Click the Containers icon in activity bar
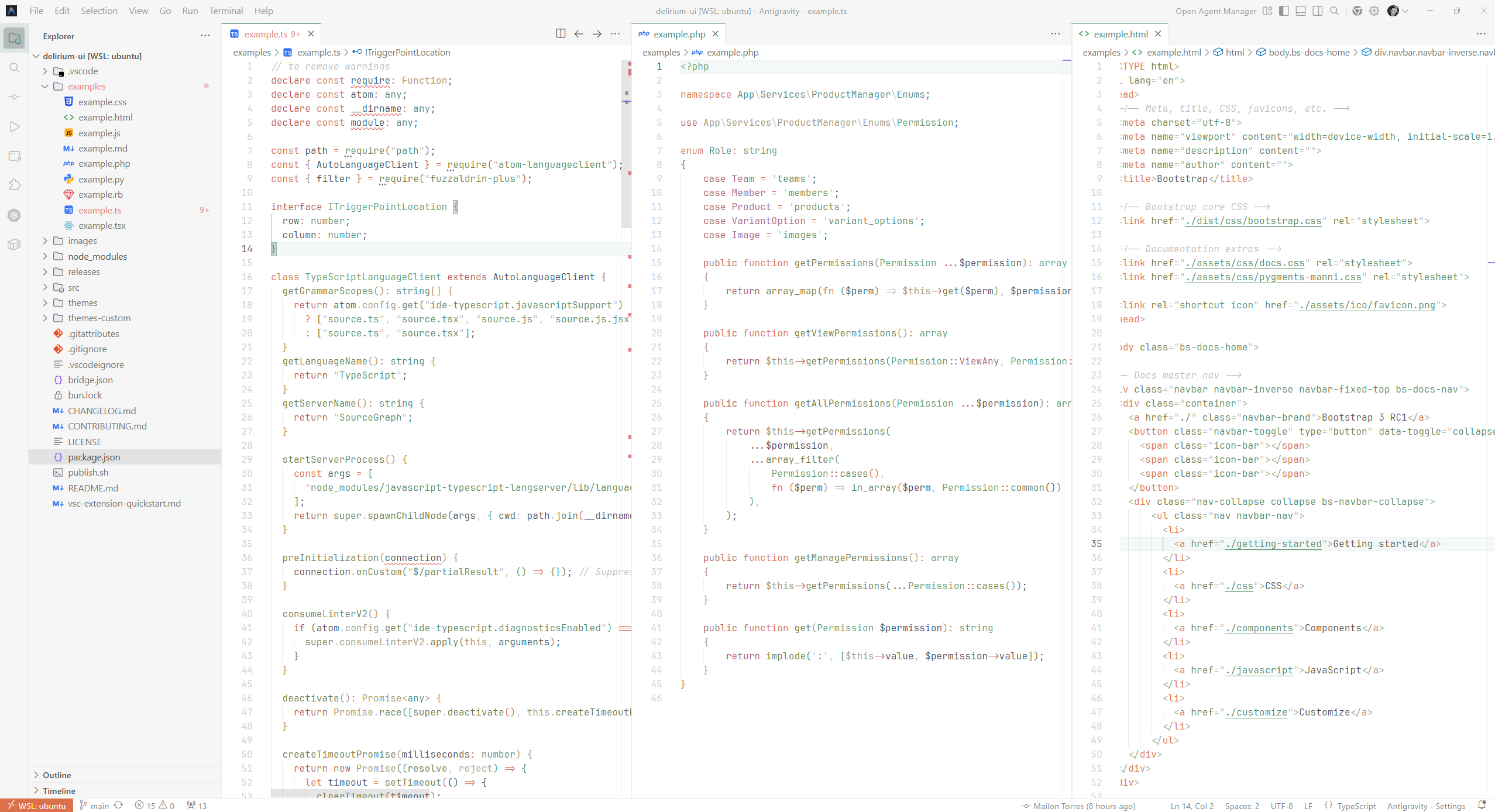Image resolution: width=1495 pixels, height=812 pixels. [14, 245]
